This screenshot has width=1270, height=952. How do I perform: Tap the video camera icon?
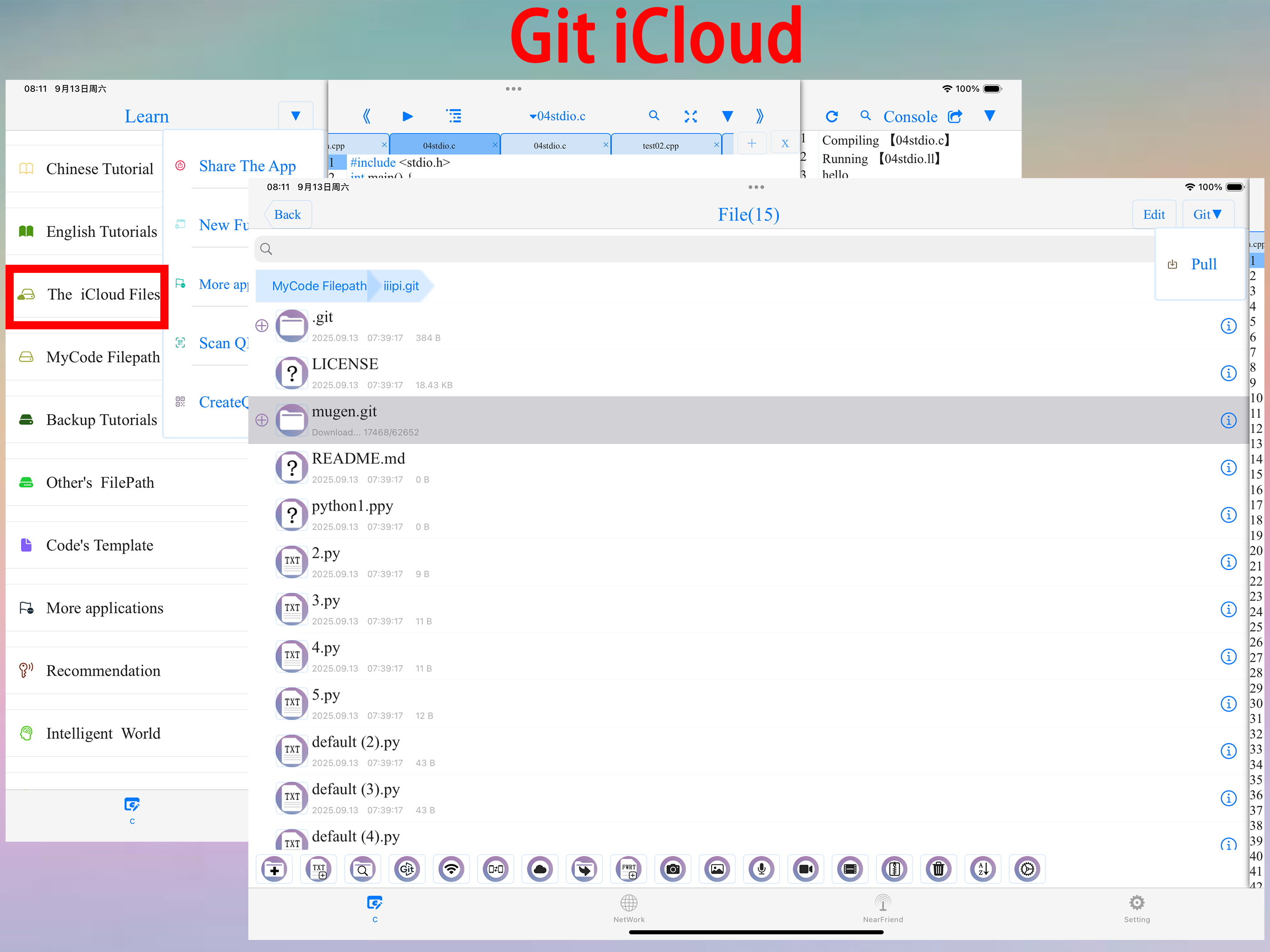tap(806, 869)
